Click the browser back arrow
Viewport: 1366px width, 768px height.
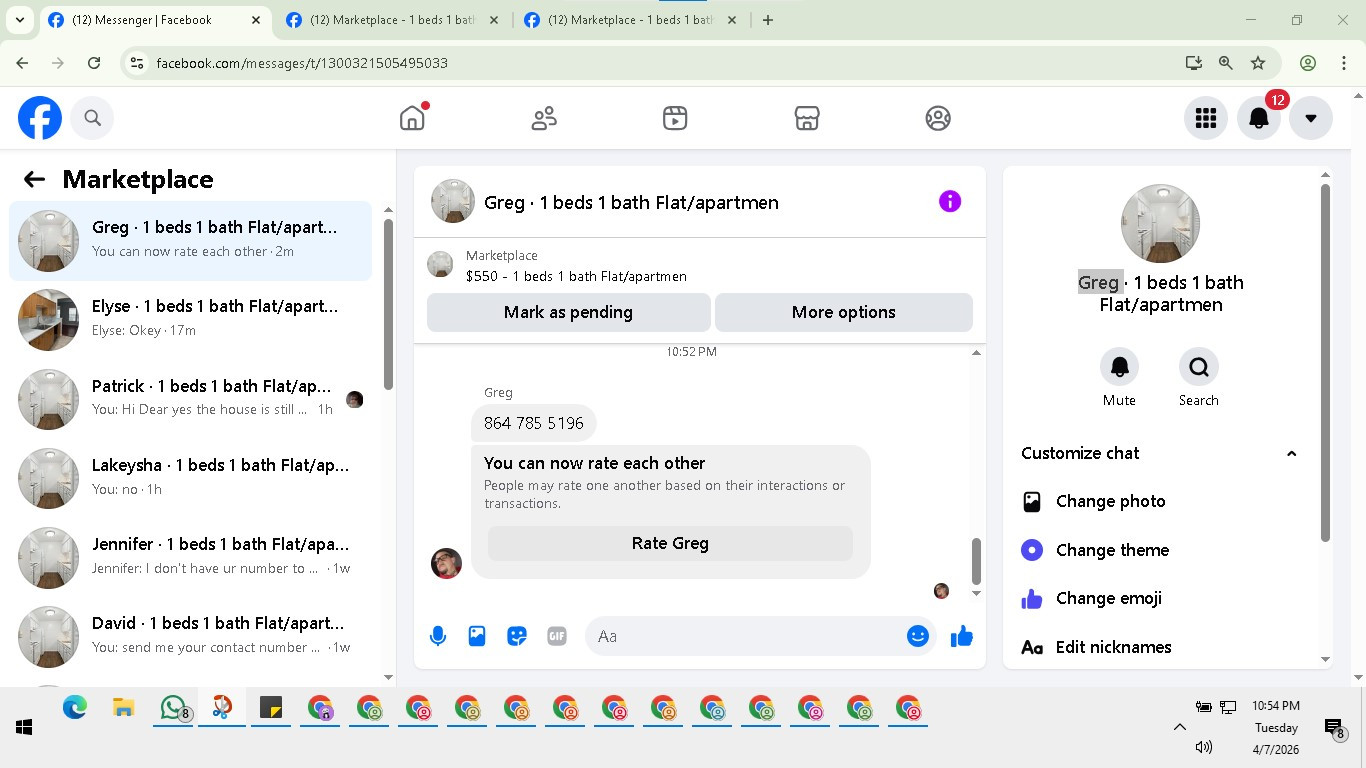[x=22, y=63]
